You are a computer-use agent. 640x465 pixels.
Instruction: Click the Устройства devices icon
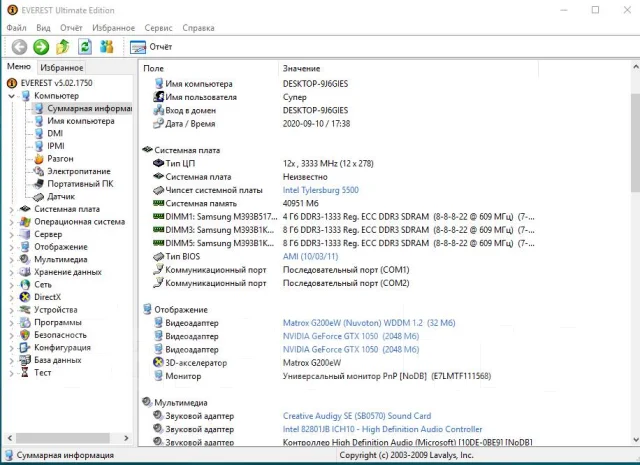tap(25, 310)
